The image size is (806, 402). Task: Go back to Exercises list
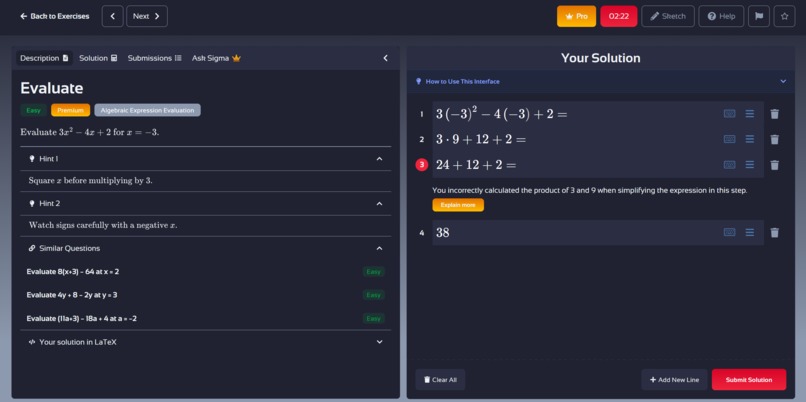pos(54,16)
